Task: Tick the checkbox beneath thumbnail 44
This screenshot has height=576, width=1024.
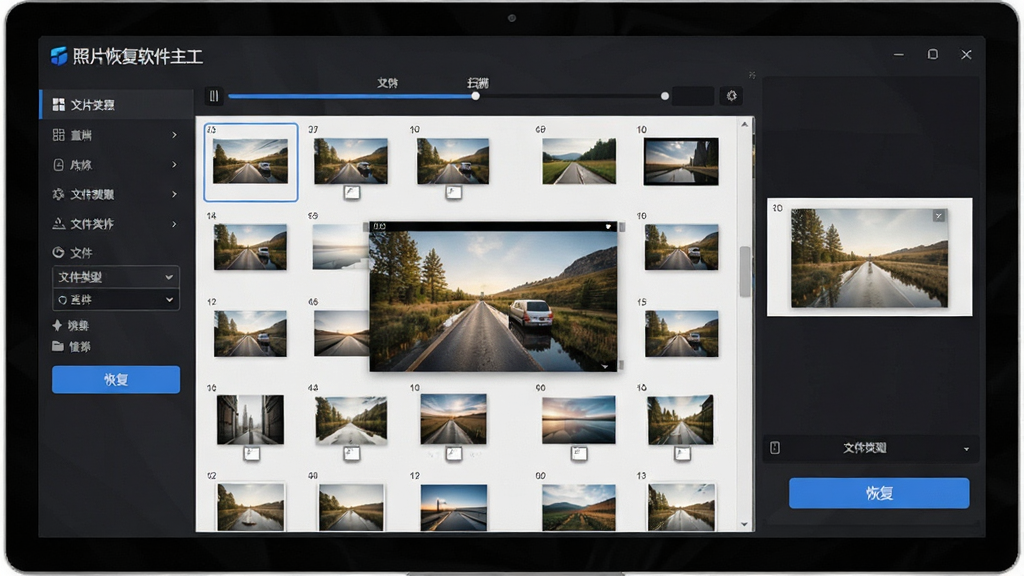Action: click(x=352, y=453)
